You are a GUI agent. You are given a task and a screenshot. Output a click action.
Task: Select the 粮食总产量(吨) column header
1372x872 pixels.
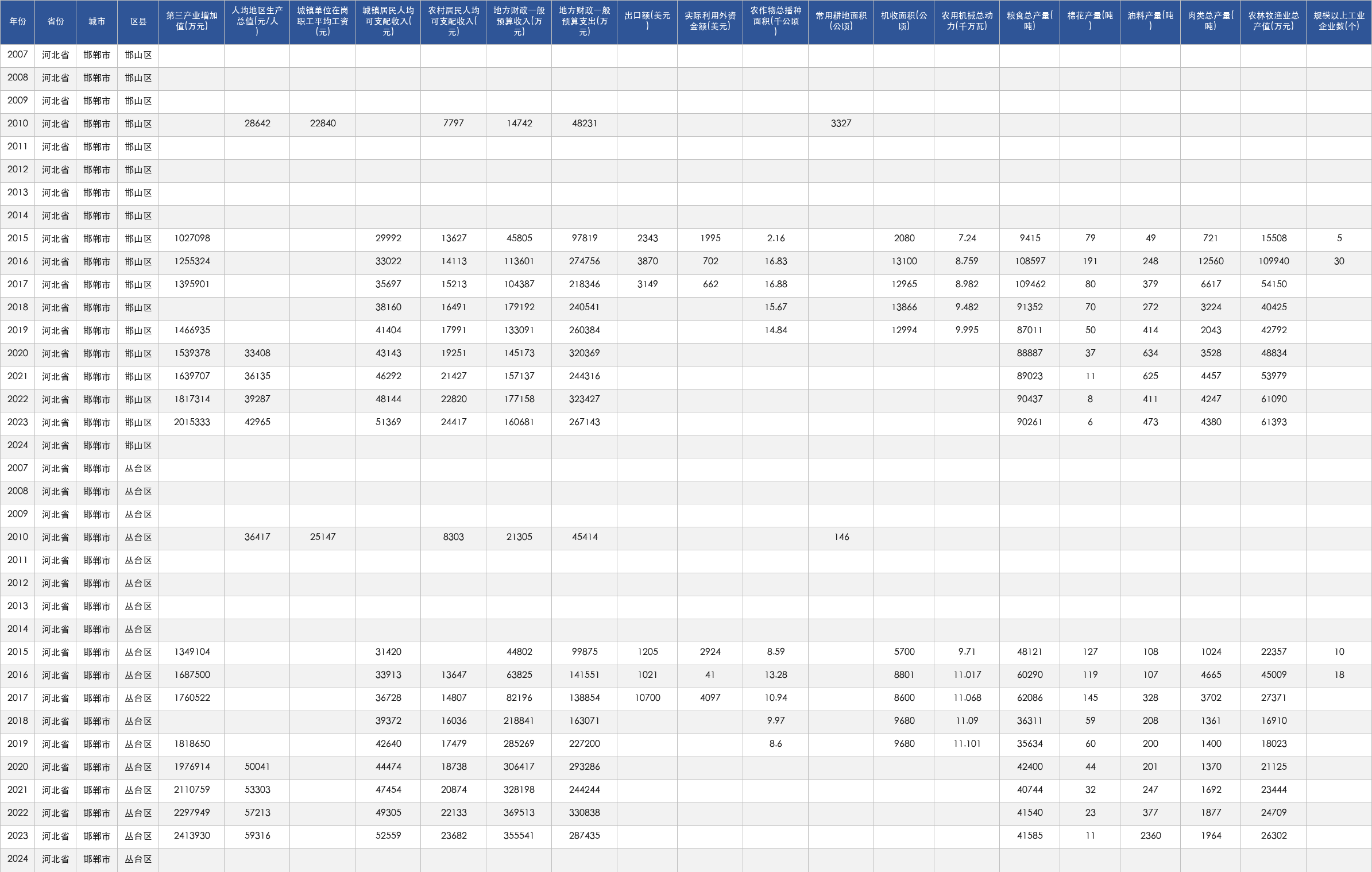(x=1030, y=22)
